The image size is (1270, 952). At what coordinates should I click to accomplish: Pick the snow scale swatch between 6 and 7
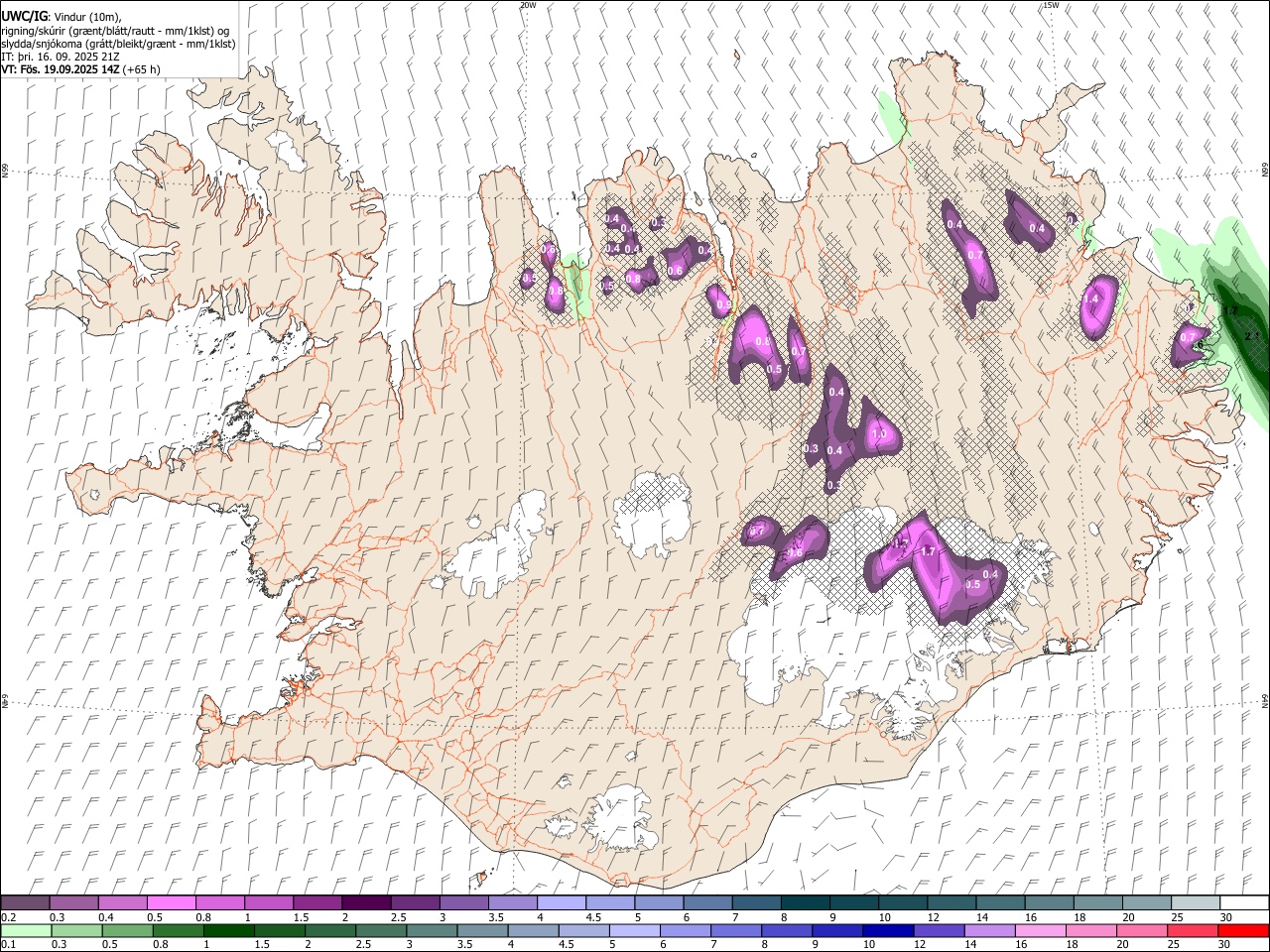[706, 902]
